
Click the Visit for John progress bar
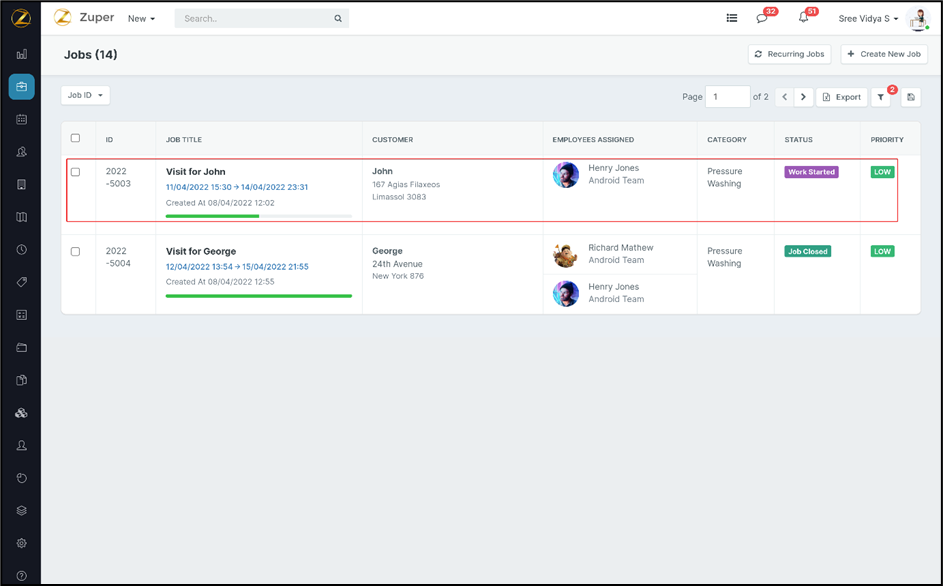tap(258, 216)
